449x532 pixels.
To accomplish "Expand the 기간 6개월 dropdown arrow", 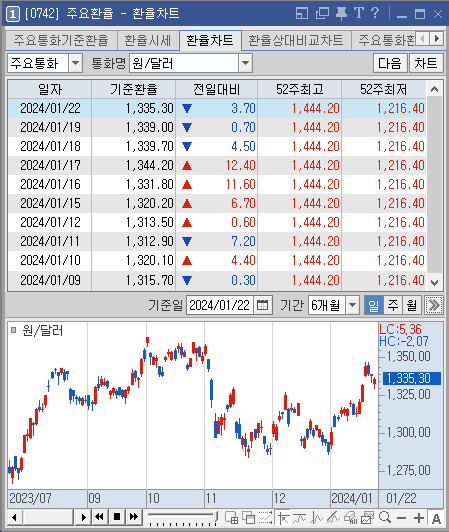I will click(x=353, y=305).
